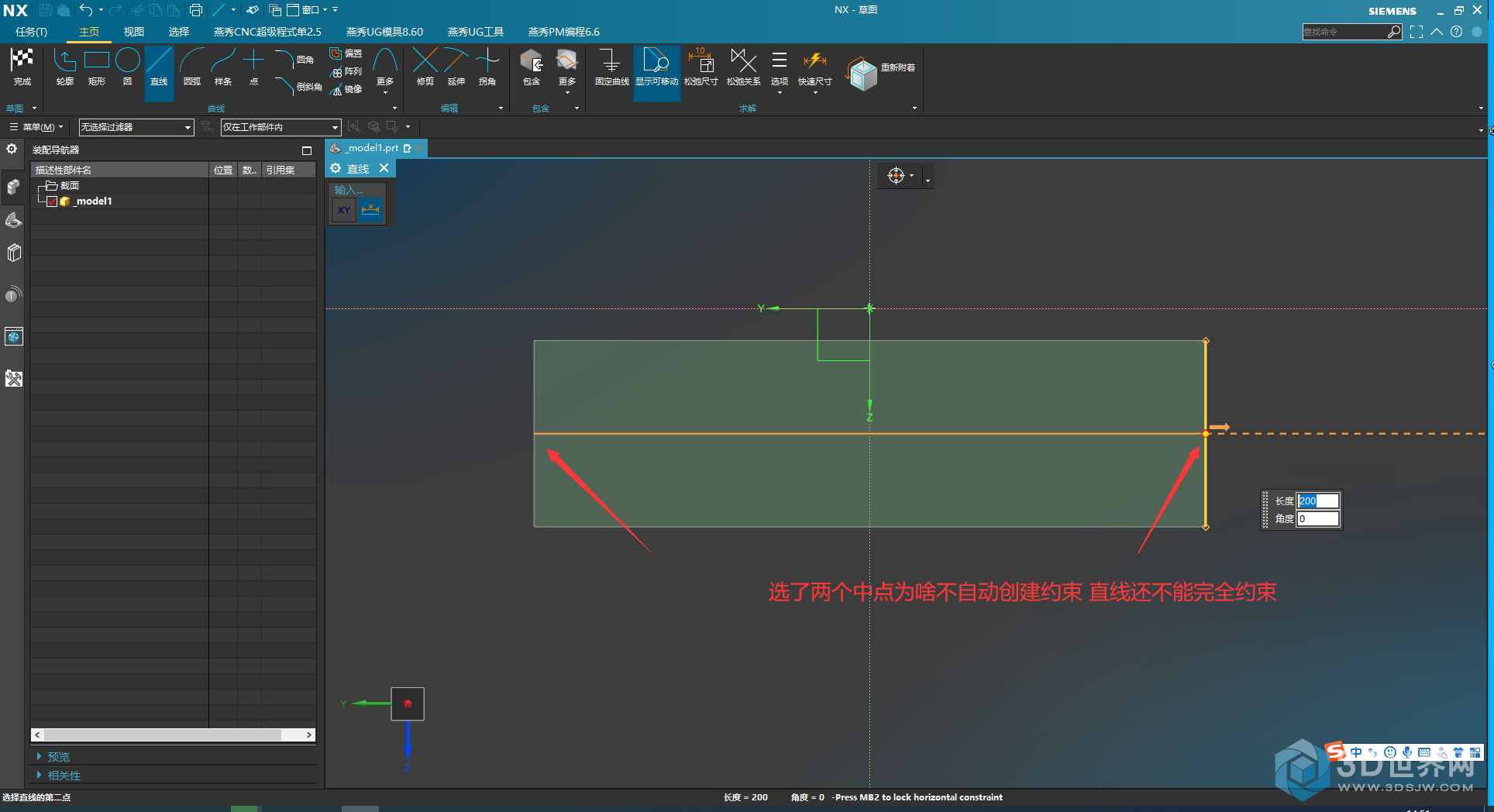Open the 仅在工作部件内 scope dropdown

[281, 127]
